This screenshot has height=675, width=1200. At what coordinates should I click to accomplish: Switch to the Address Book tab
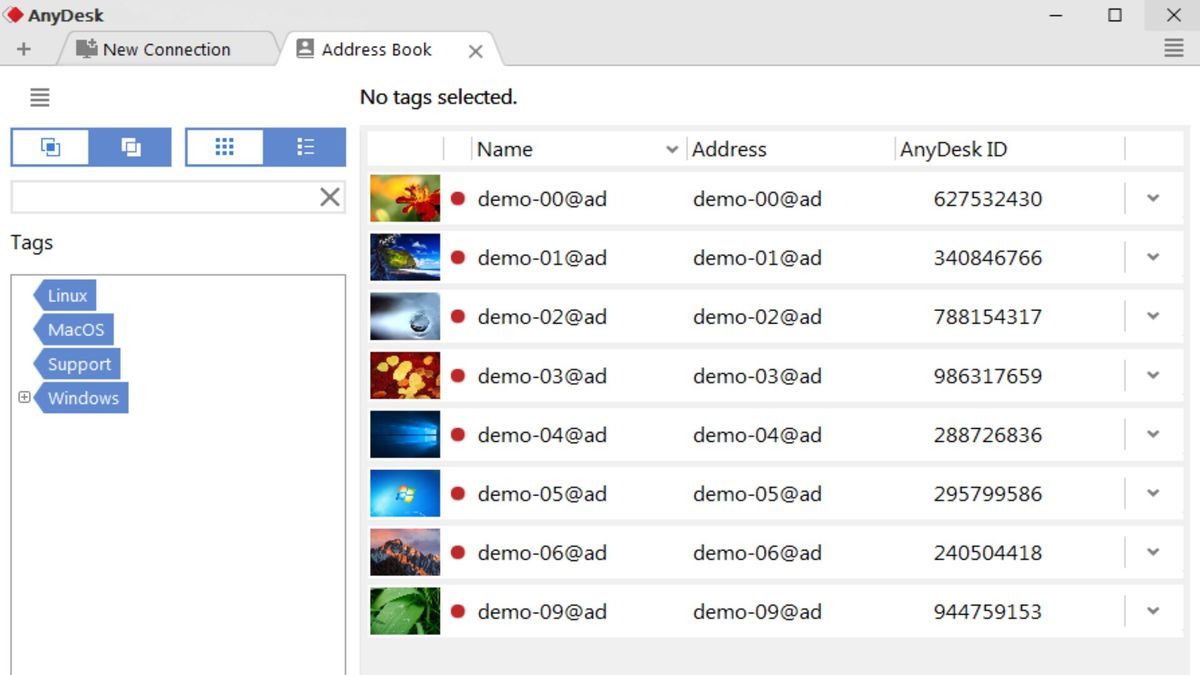click(x=375, y=48)
